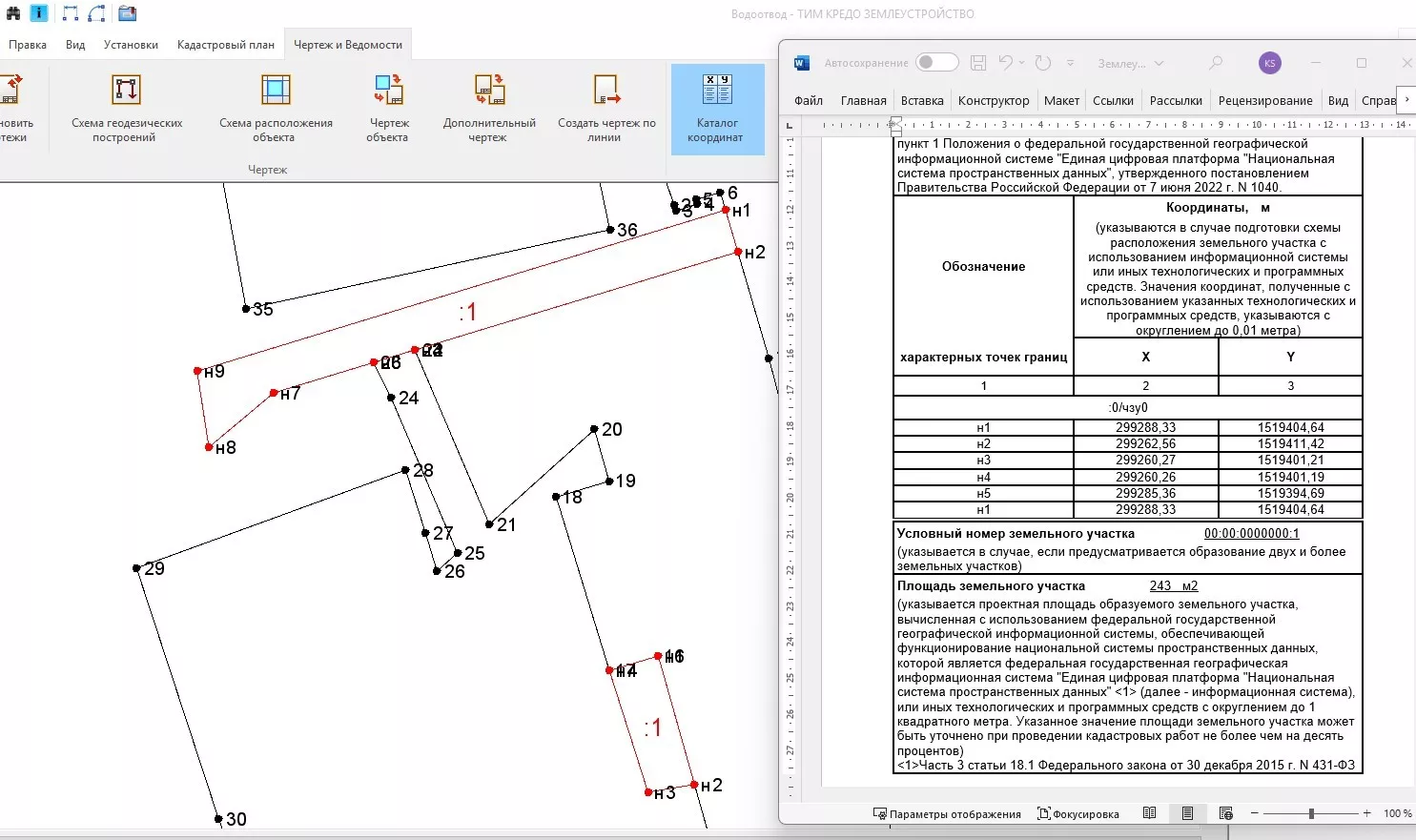
Task: Switch to Word's Вставка tab
Action: [x=922, y=100]
